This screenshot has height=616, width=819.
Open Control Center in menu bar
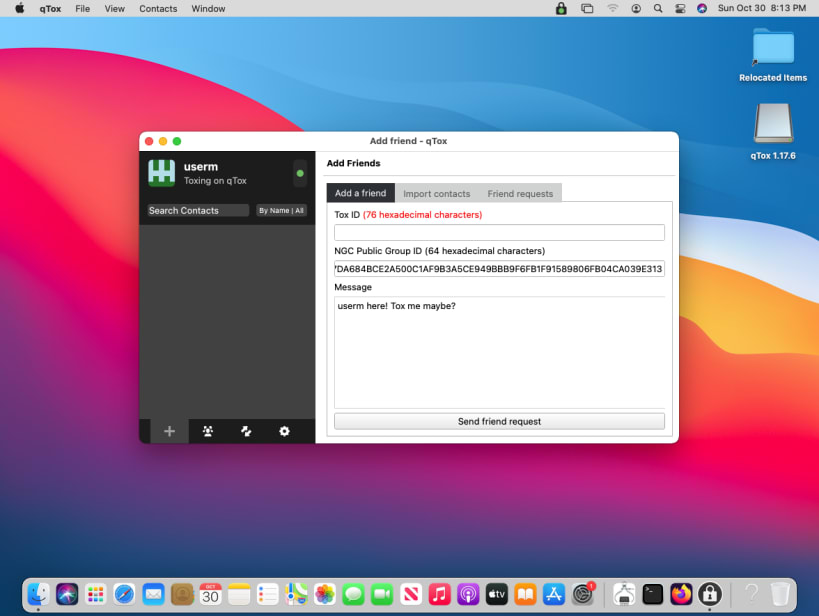[680, 8]
